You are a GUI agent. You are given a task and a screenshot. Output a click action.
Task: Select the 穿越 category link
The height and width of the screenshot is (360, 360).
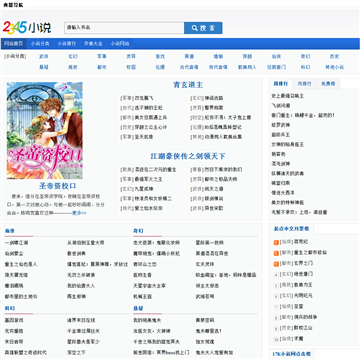click(x=247, y=56)
